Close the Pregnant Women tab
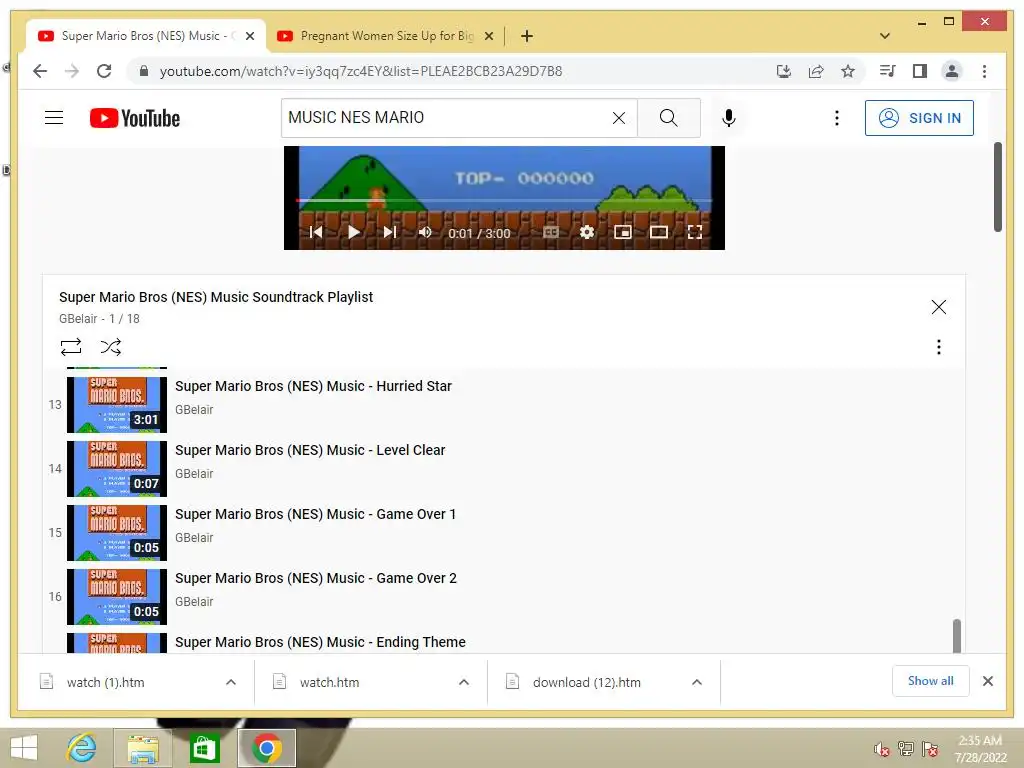Screen dimensions: 1024x768 (488, 36)
